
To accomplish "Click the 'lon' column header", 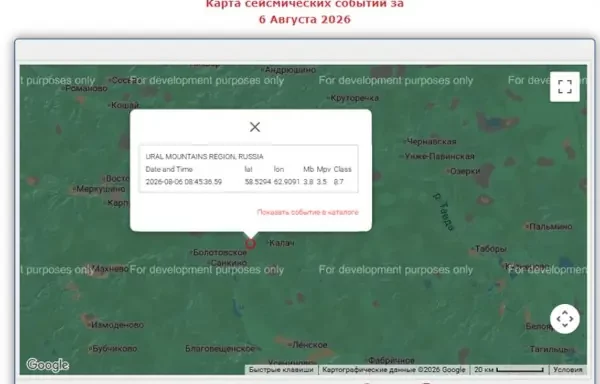I will [x=279, y=169].
